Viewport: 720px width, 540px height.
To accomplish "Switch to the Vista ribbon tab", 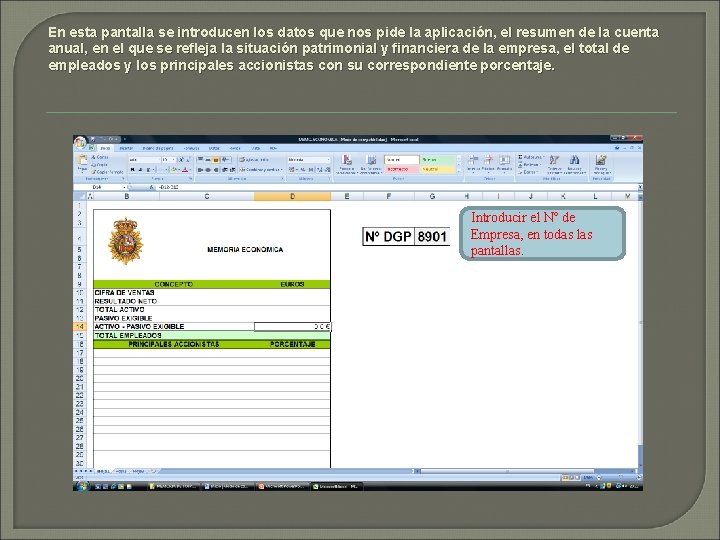I will click(x=256, y=148).
